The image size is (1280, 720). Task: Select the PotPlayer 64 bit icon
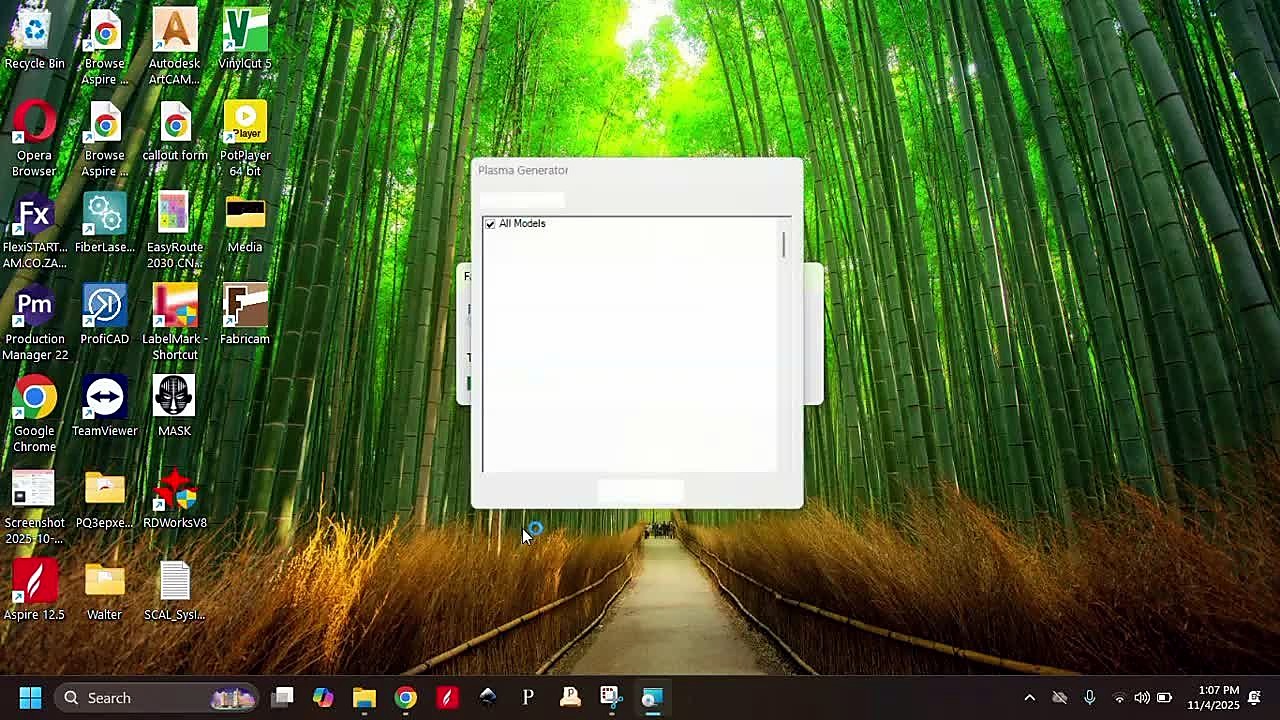click(245, 139)
